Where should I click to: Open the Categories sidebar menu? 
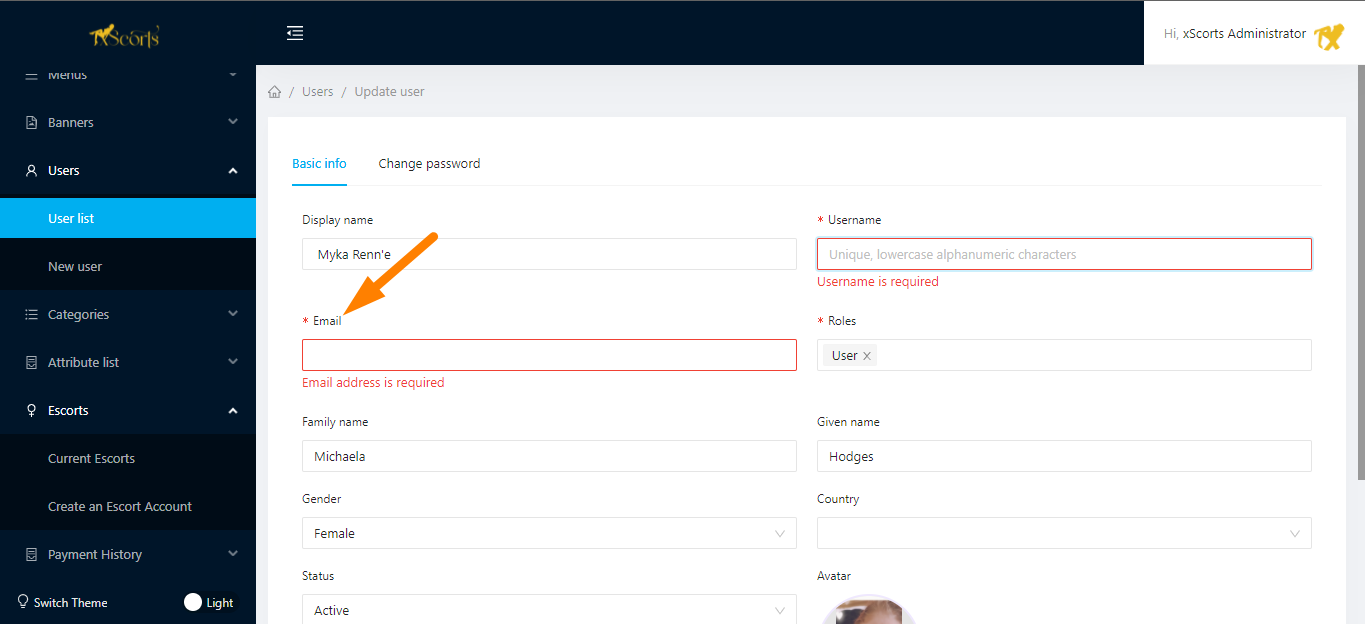(x=128, y=314)
